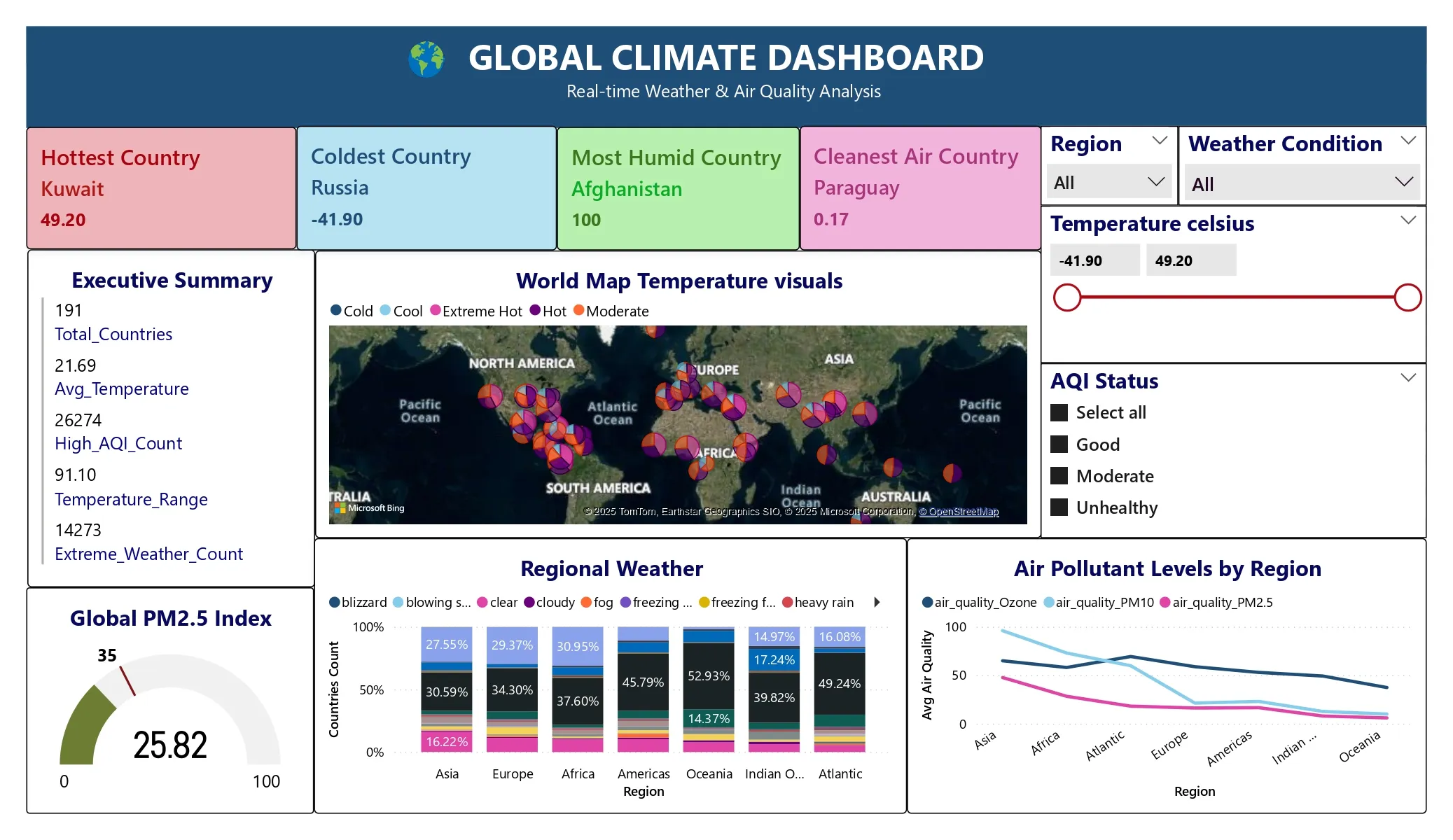Click the Microsoft Bing logo on map
1453x840 pixels.
(x=369, y=508)
